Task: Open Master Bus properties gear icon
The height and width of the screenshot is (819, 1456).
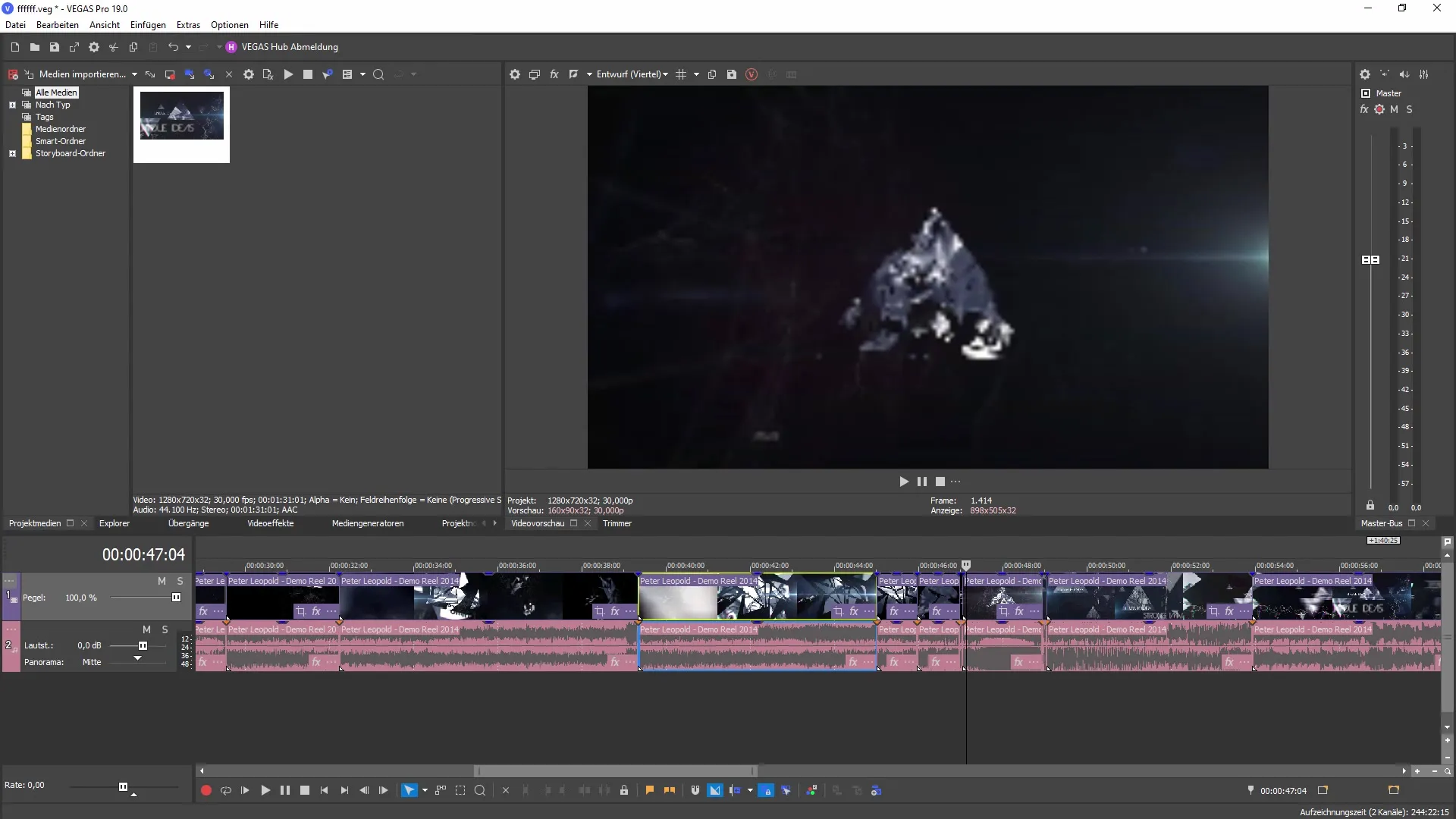Action: click(x=1365, y=74)
